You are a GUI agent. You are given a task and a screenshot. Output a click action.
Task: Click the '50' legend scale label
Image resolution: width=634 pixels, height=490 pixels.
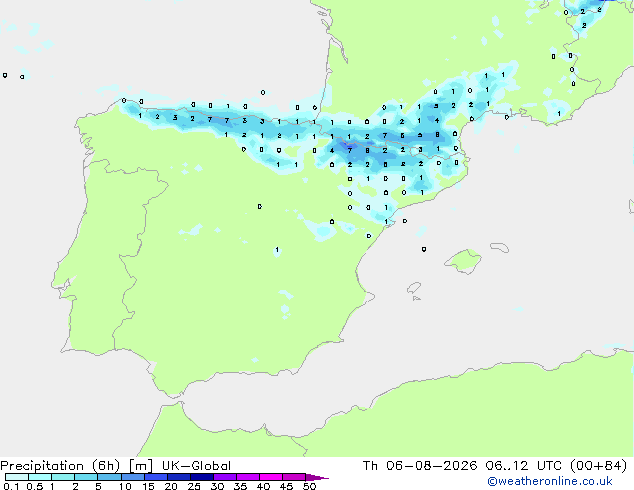[309, 486]
